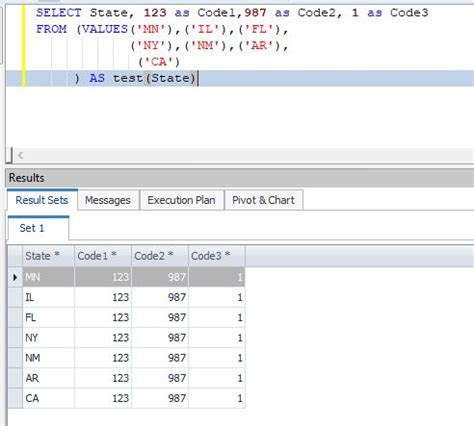Viewport: 474px width, 426px height.
Task: Select the MN row's State cell
Action: pyautogui.click(x=49, y=277)
